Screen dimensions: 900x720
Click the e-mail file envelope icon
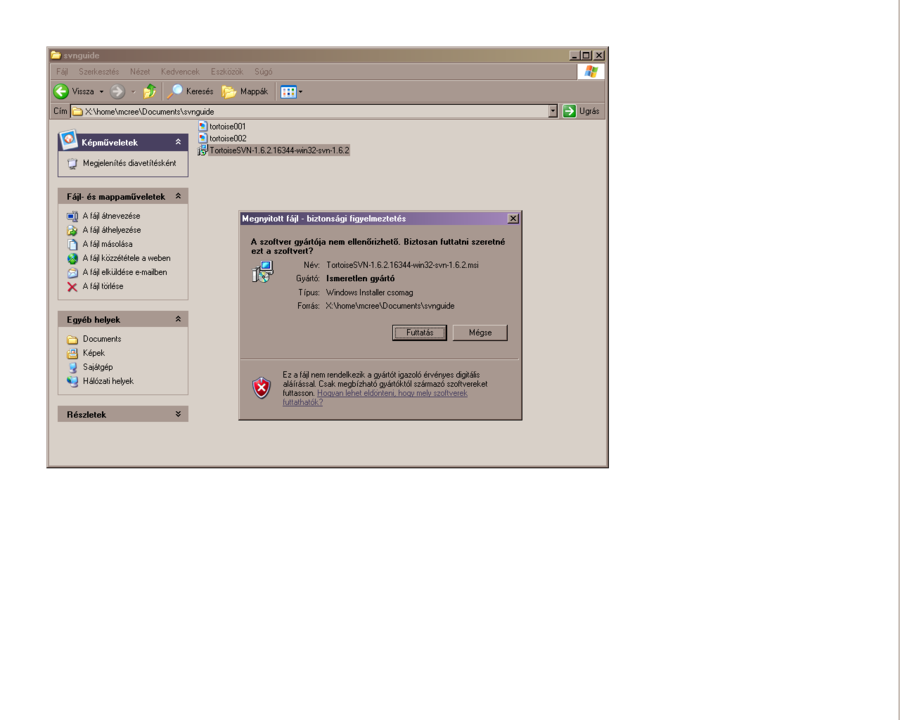point(72,273)
